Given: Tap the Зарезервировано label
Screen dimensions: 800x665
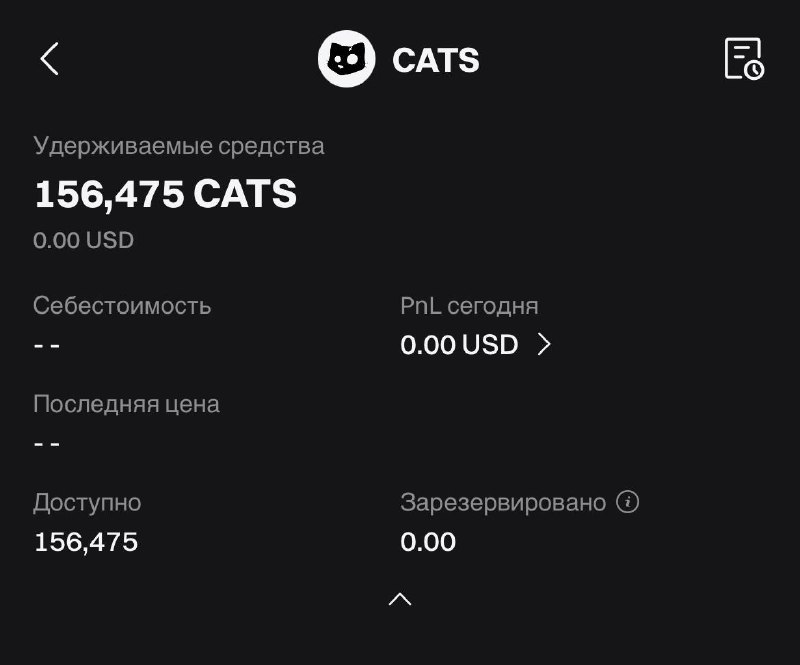Looking at the screenshot, I should (x=503, y=503).
